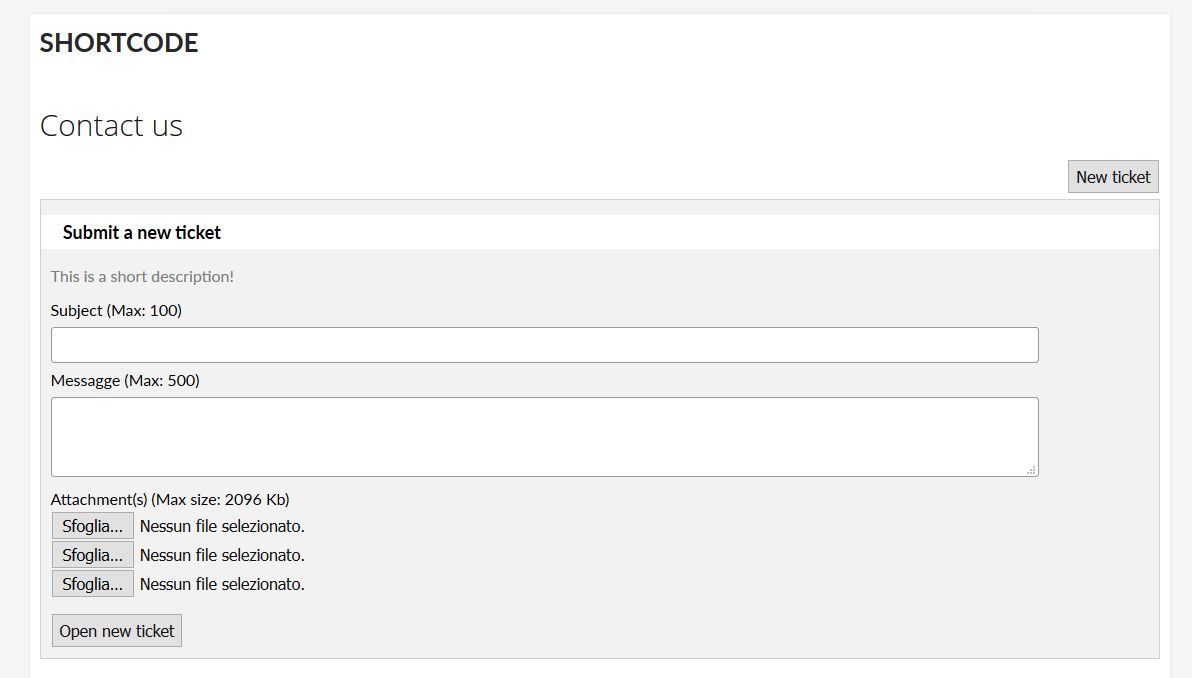
Task: Click the Messagge (Max: 500) label
Action: pyautogui.click(x=125, y=381)
